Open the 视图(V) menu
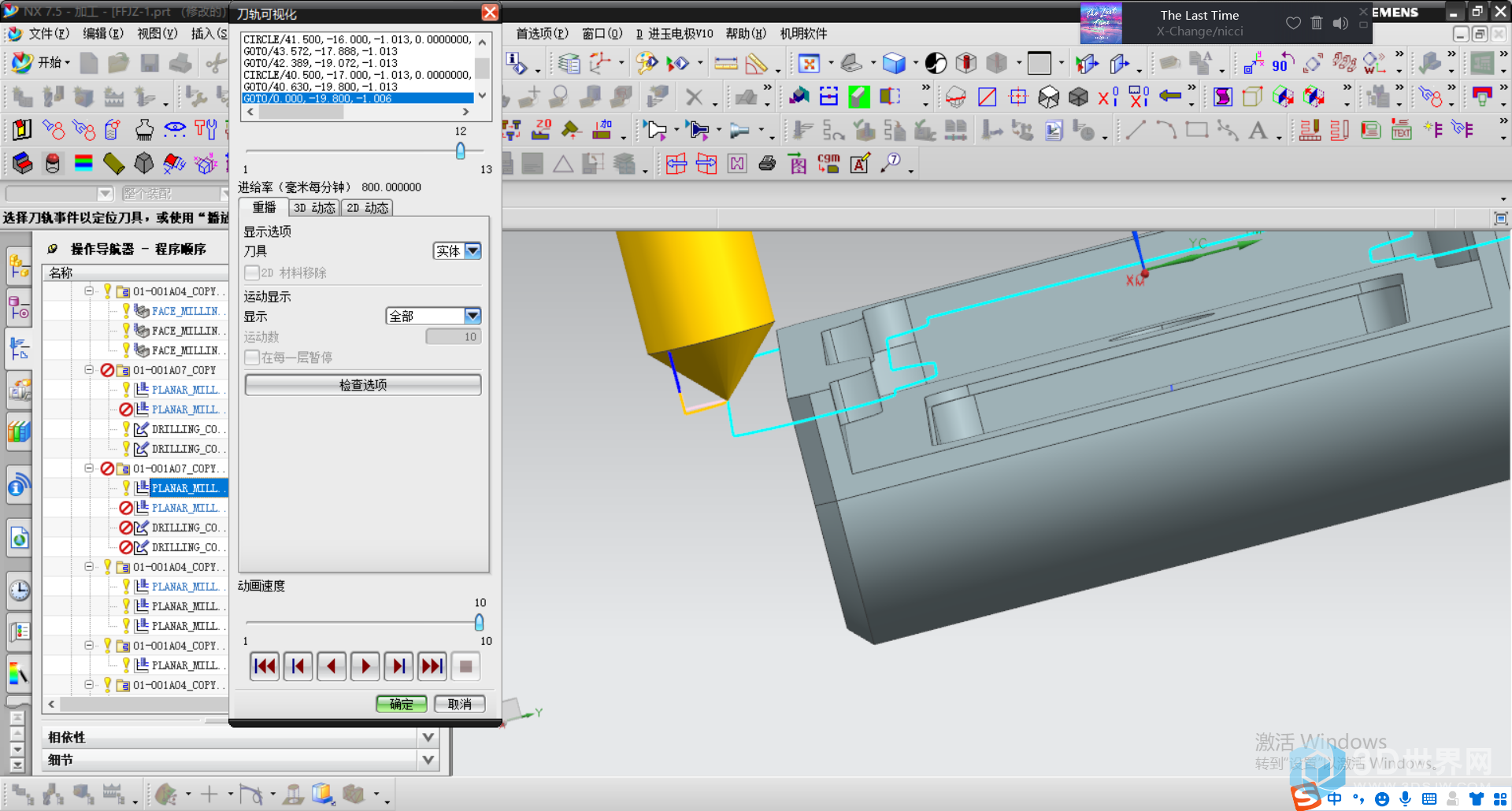Screen dimensions: 1512x811 (157, 33)
